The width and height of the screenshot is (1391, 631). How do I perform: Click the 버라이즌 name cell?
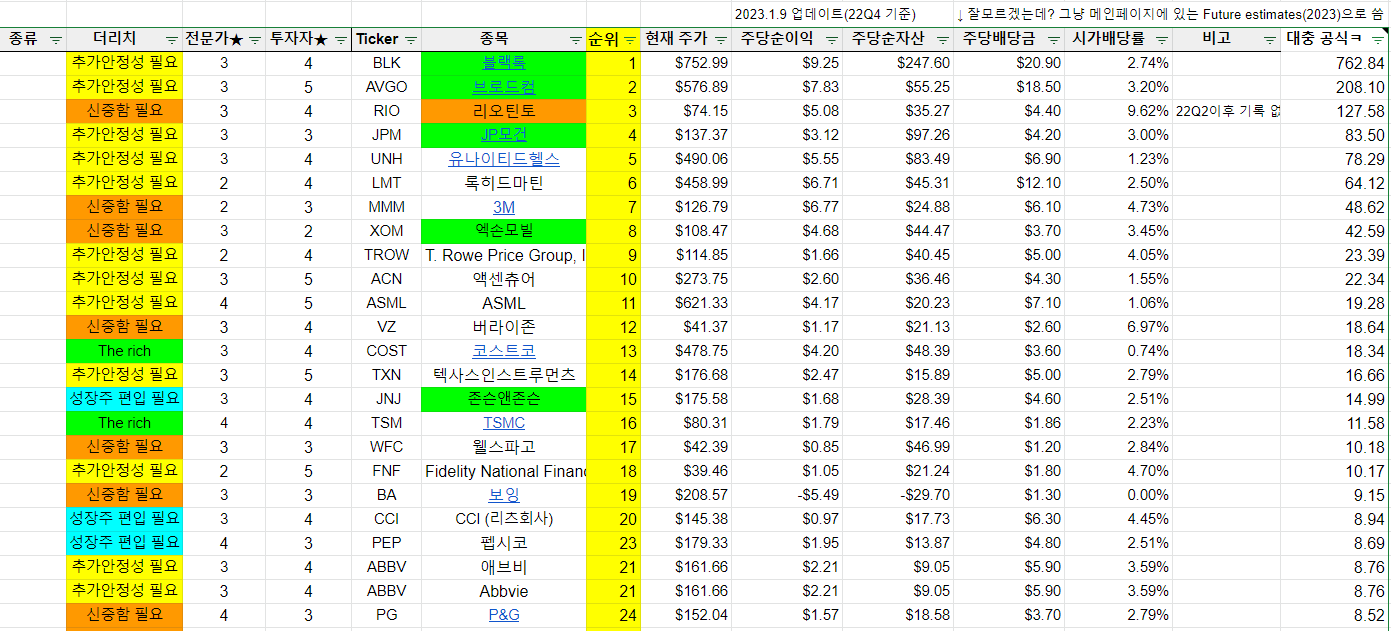pos(503,327)
